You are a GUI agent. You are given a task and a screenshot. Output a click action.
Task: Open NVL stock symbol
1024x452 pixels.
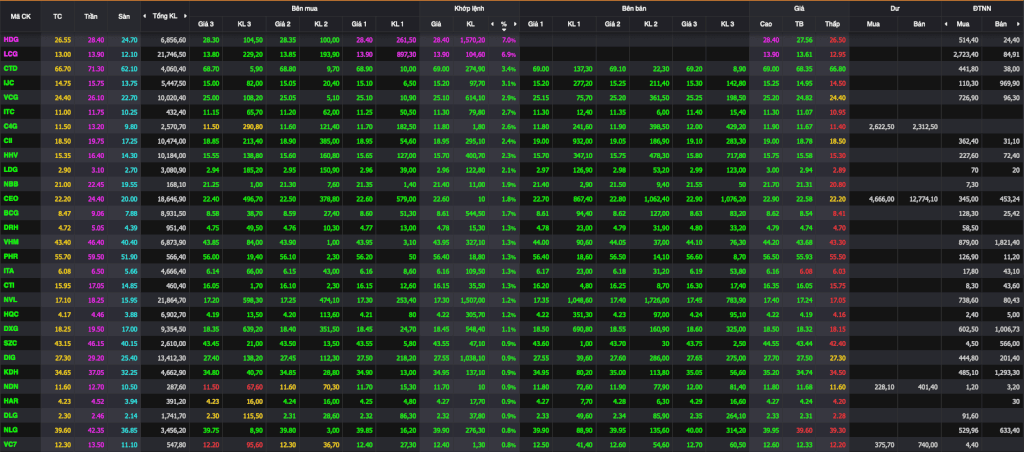coord(11,299)
